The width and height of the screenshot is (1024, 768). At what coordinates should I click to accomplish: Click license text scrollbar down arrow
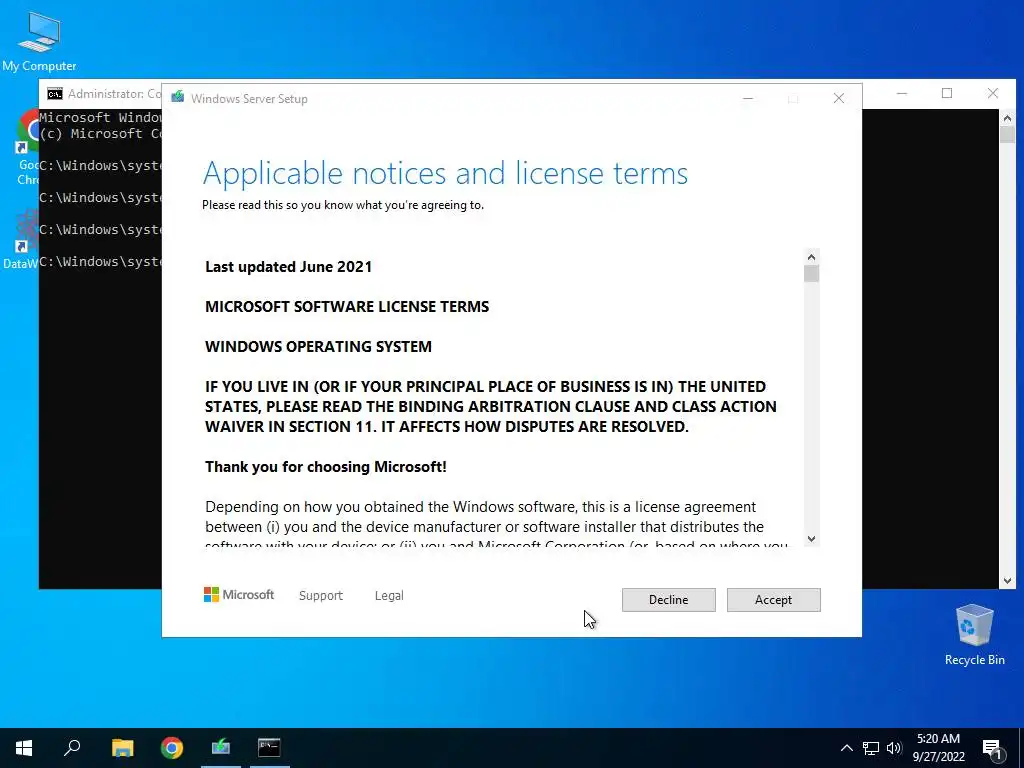click(811, 539)
